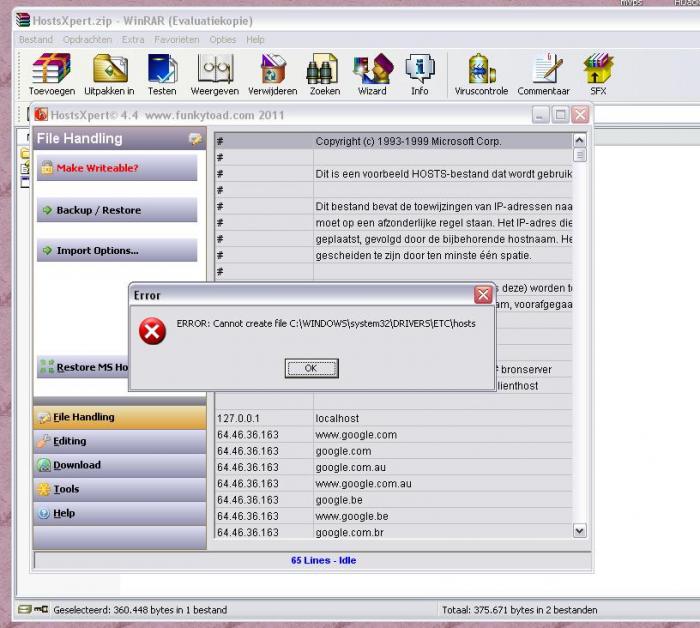700x628 pixels.
Task: Open the Opdrachten menu
Action: 88,40
